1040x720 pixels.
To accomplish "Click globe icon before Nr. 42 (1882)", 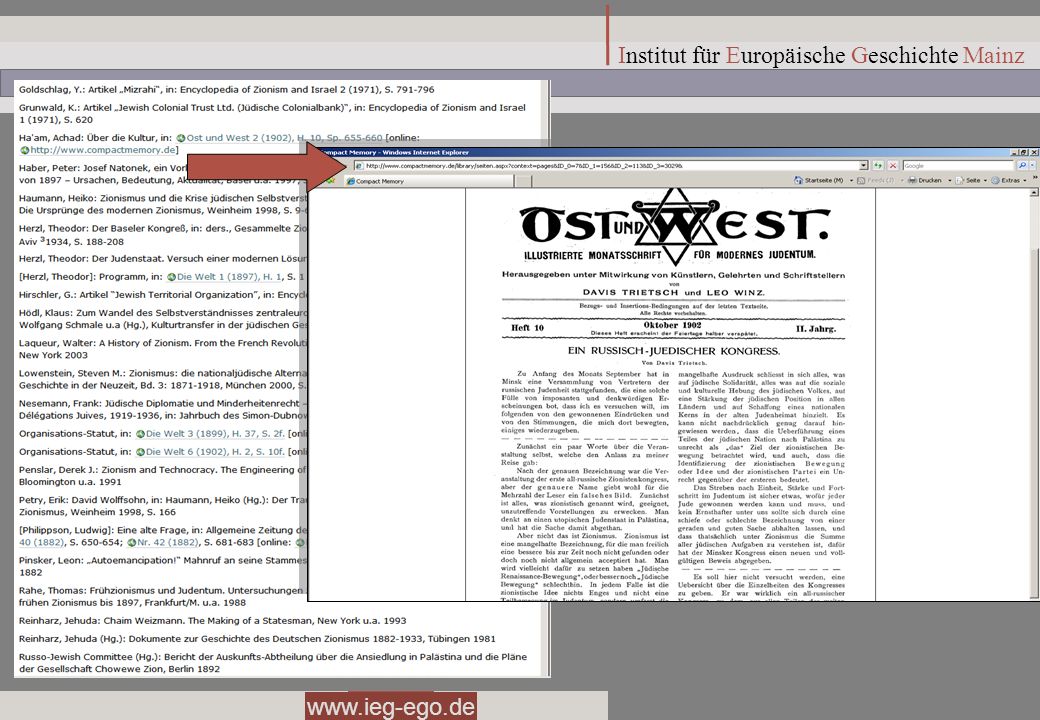I will [131, 542].
